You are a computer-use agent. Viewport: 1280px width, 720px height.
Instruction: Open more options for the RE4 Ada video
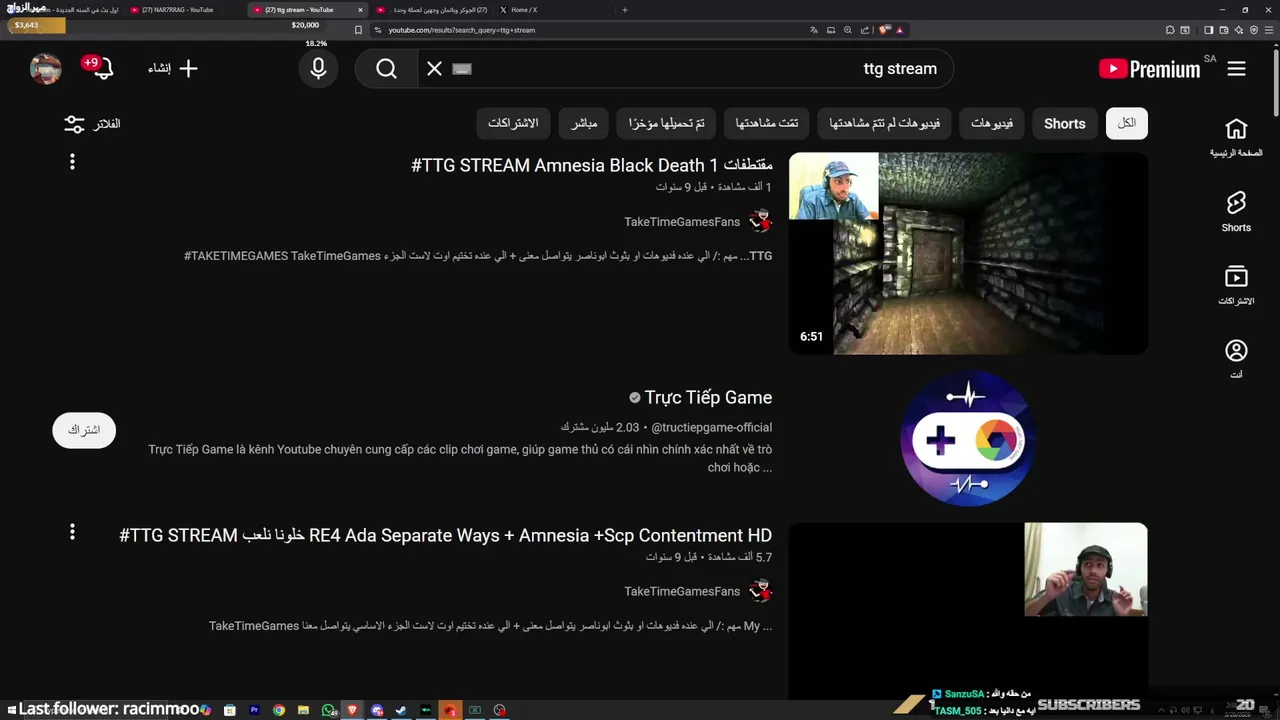point(72,532)
